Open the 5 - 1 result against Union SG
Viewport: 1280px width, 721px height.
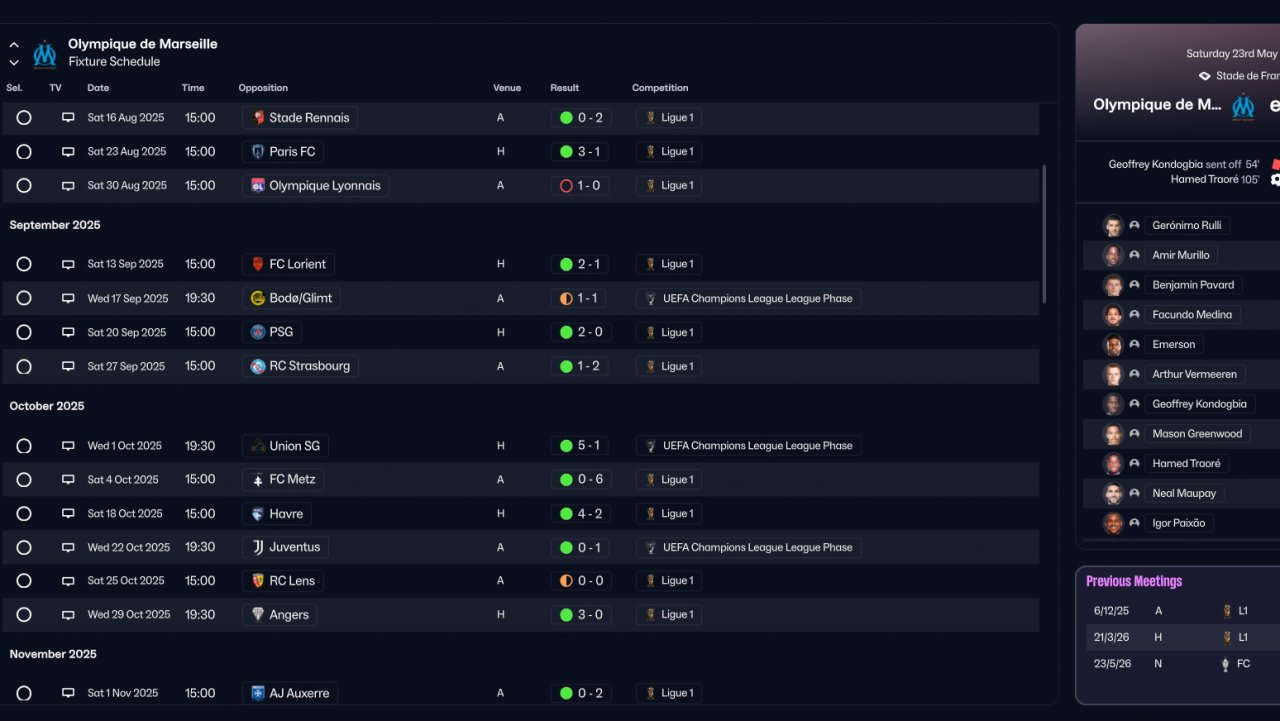tap(581, 446)
